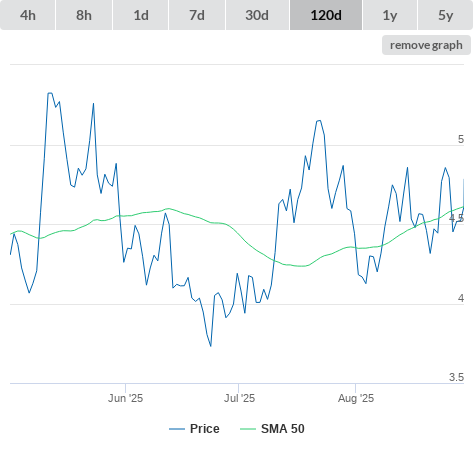Click the highest price peak in May
Screen dimensions: 474x455
tap(50, 93)
